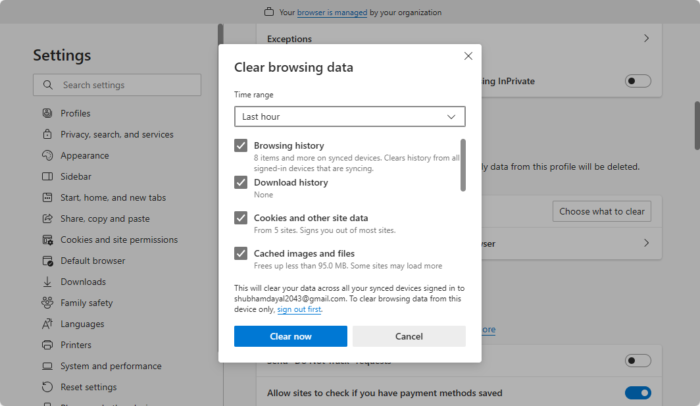700x406 pixels.
Task: Click the Cancel button
Action: [409, 336]
